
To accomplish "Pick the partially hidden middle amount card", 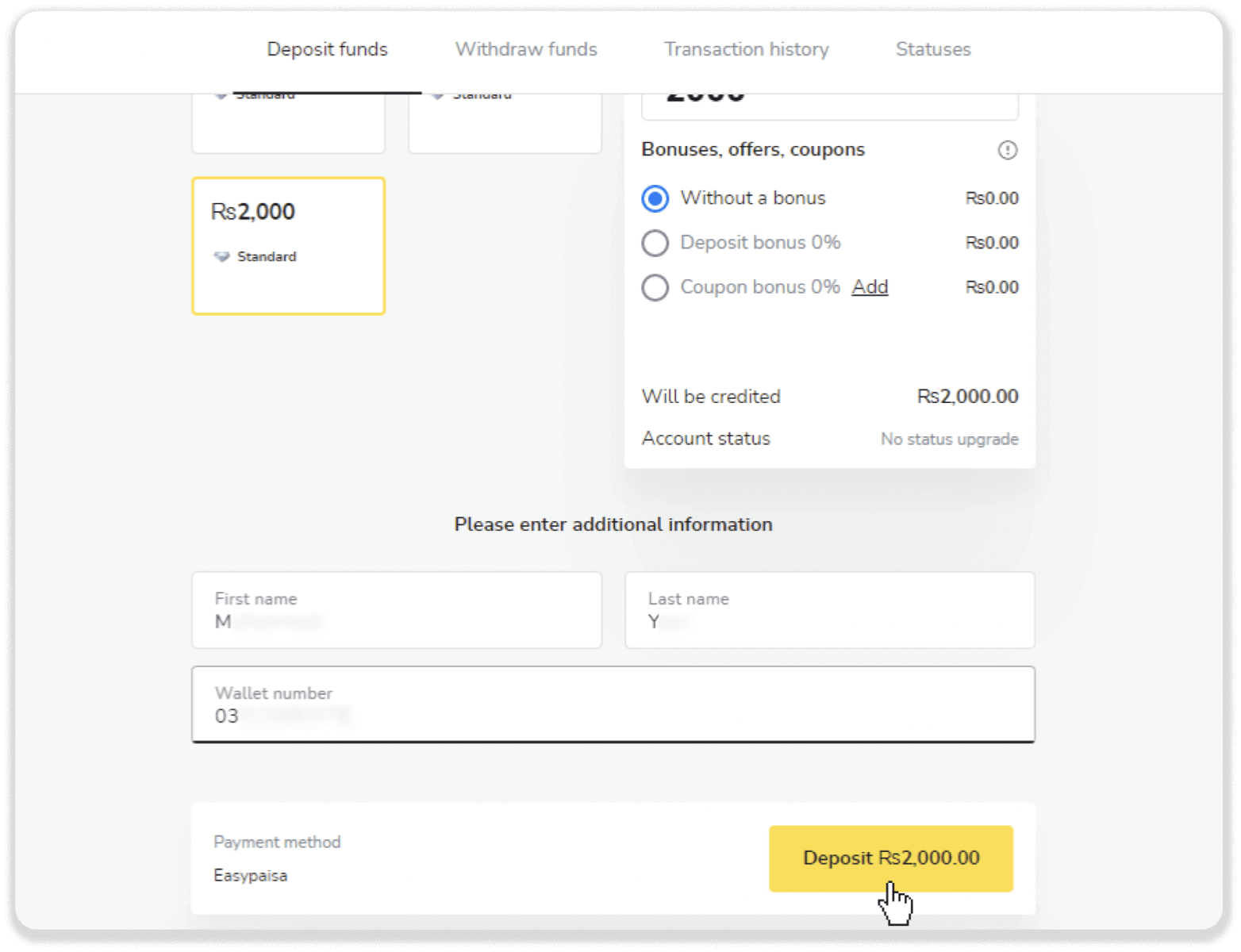I will click(x=505, y=125).
